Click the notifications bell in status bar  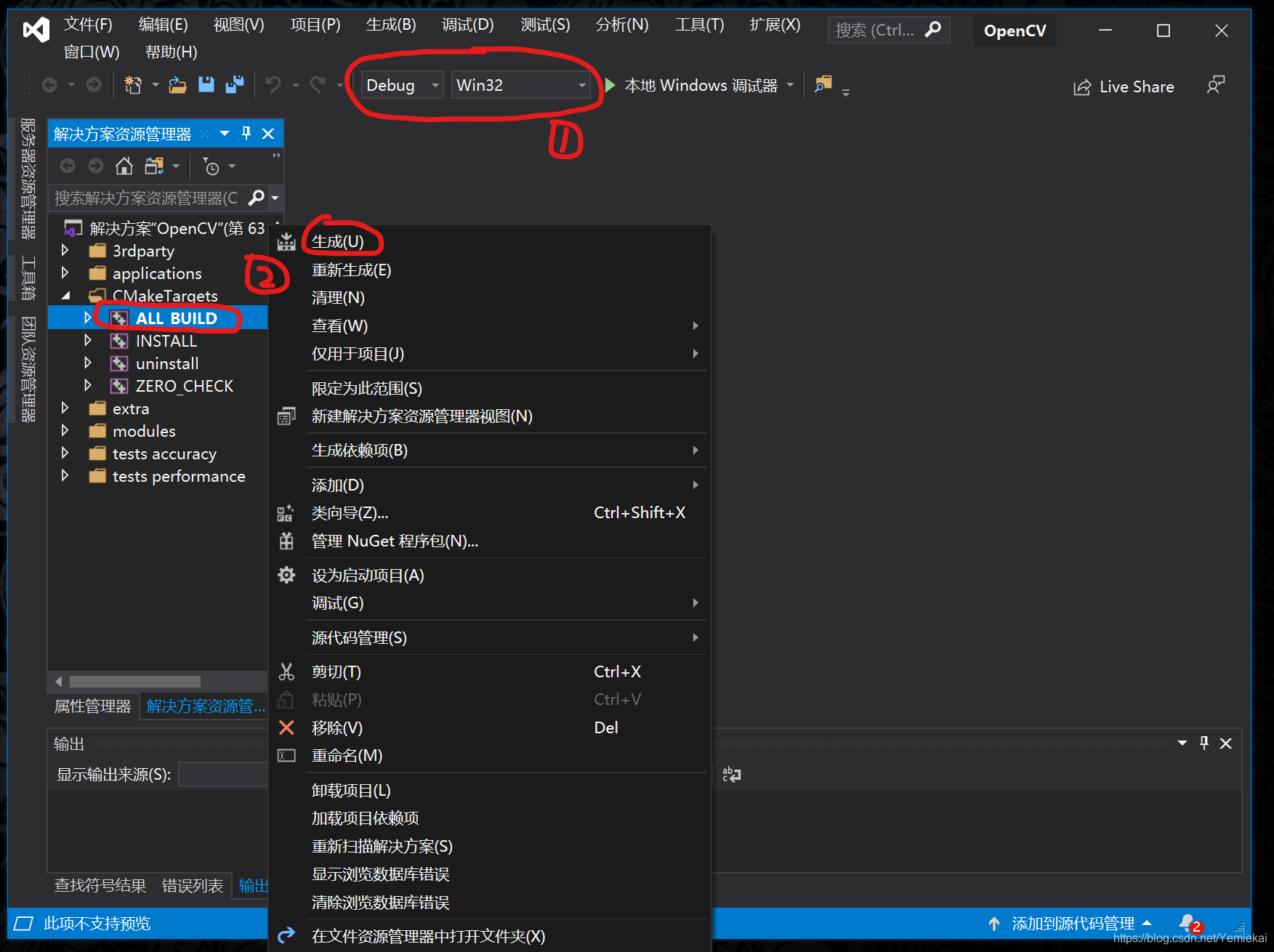(1187, 923)
